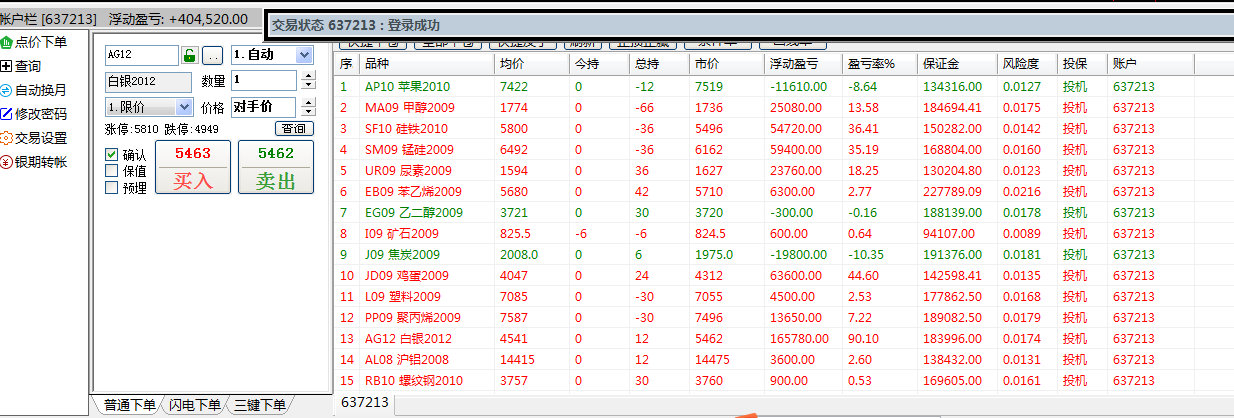Sort by the 账户 column header
Image resolution: width=1234 pixels, height=418 pixels.
point(1151,63)
